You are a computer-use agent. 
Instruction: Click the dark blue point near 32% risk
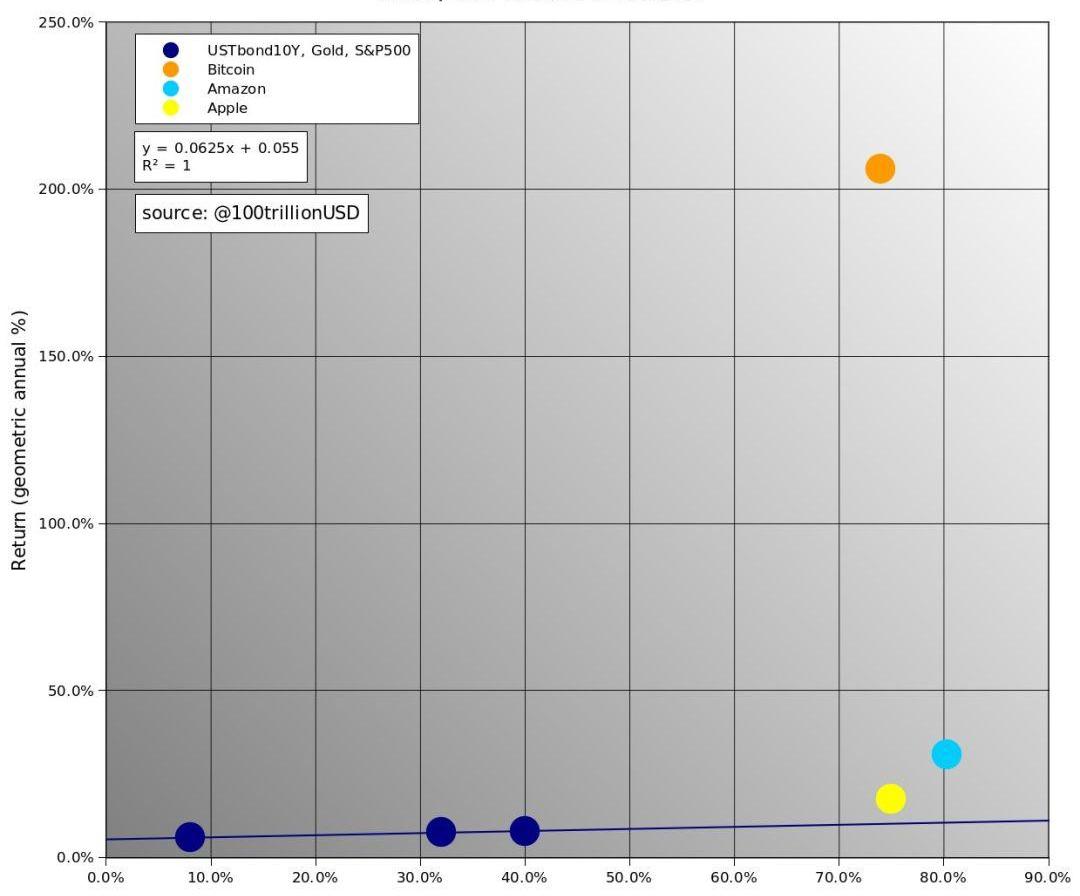tap(441, 831)
